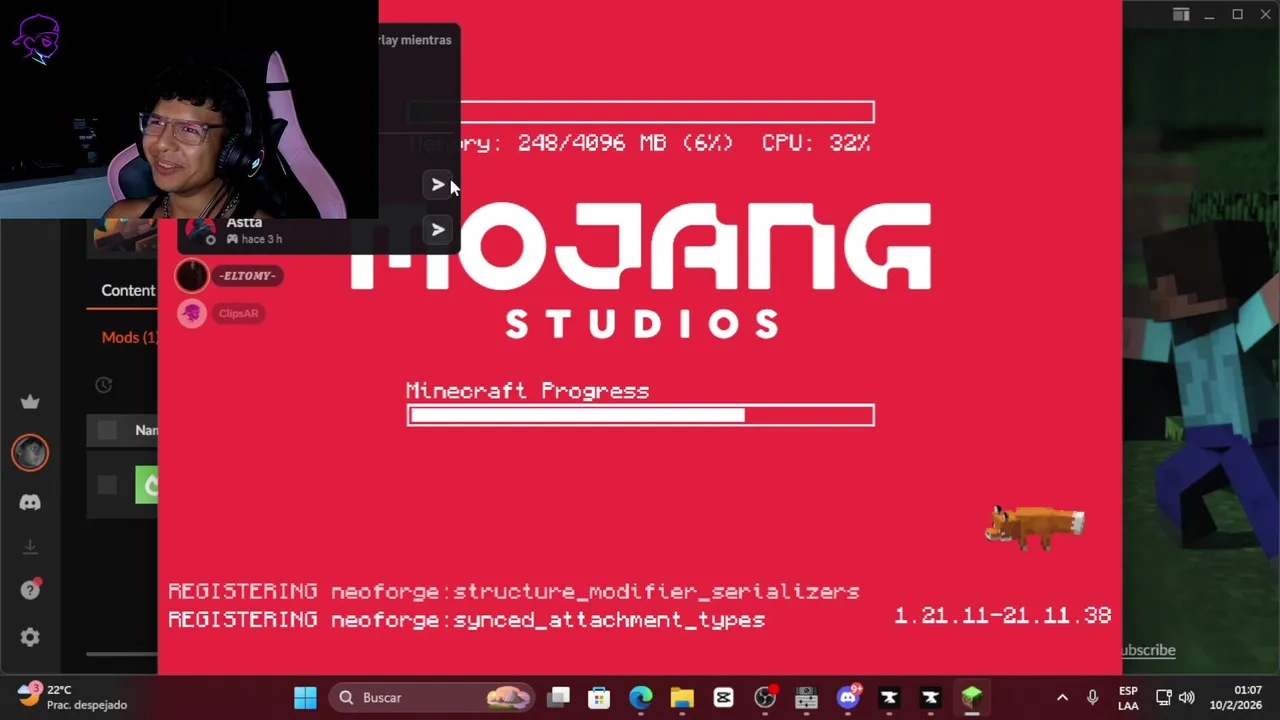Screen dimensions: 1280x720
Task: Click the Subscribe link at bottom right
Action: pyautogui.click(x=1148, y=650)
